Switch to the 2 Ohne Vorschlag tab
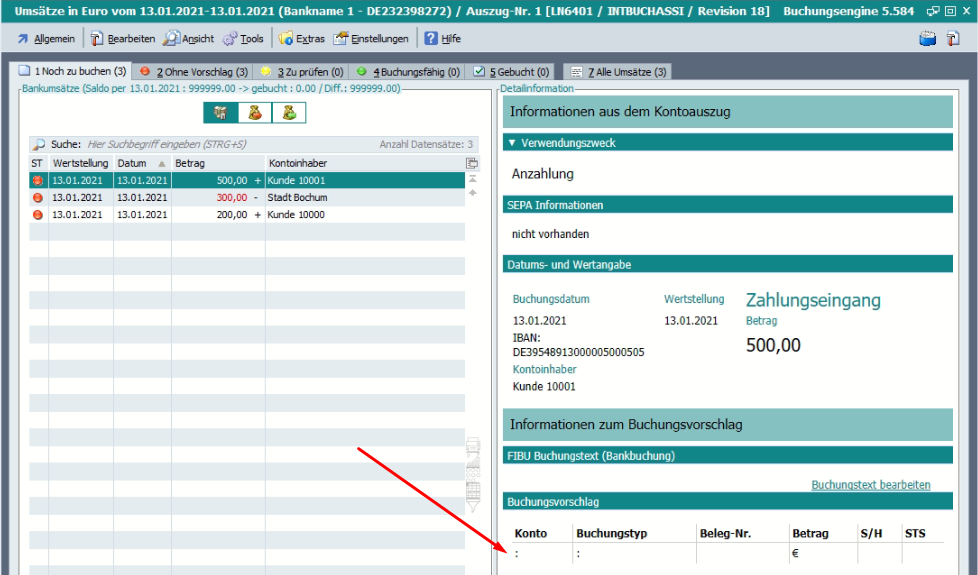 (x=193, y=72)
